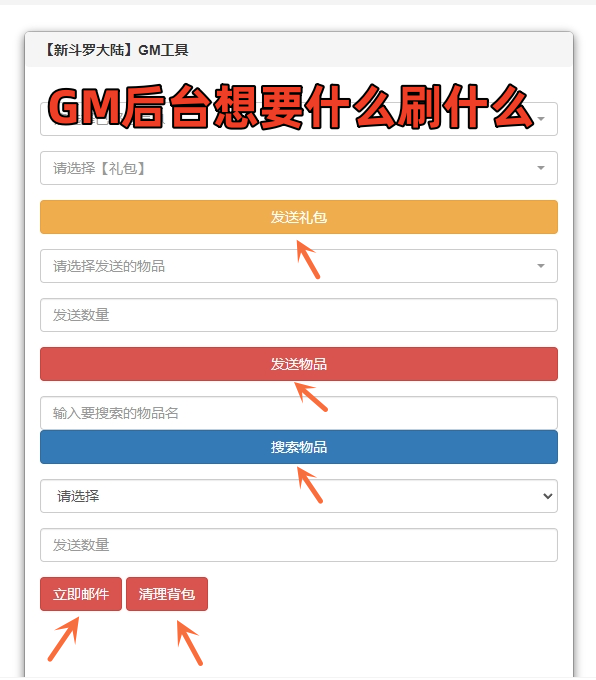The image size is (596, 680).
Task: Open the topmost dropdown hidden under the banner
Action: coord(298,119)
